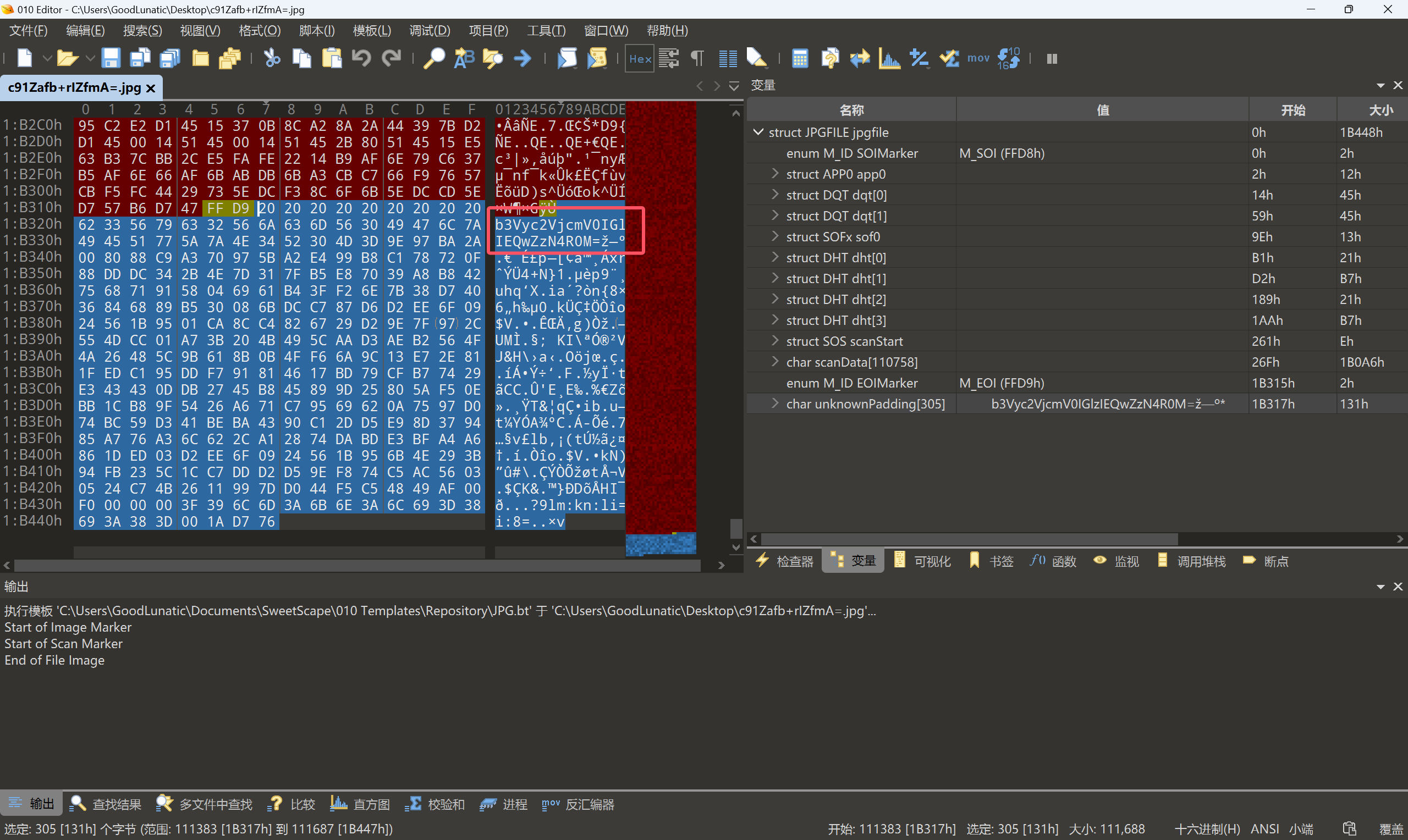Click the Histogram icon
Screen dimensions: 1408x840
889,58
